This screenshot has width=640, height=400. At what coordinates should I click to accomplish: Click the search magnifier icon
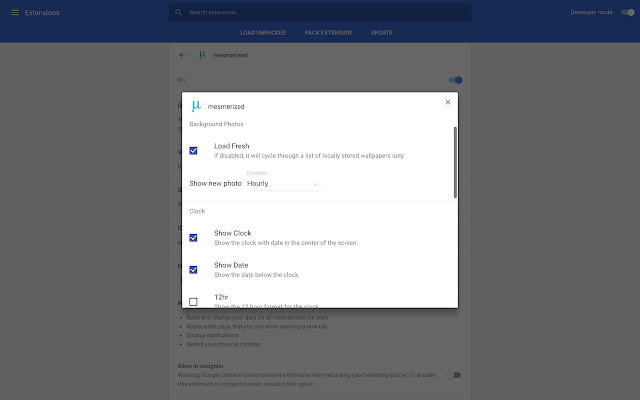point(178,12)
